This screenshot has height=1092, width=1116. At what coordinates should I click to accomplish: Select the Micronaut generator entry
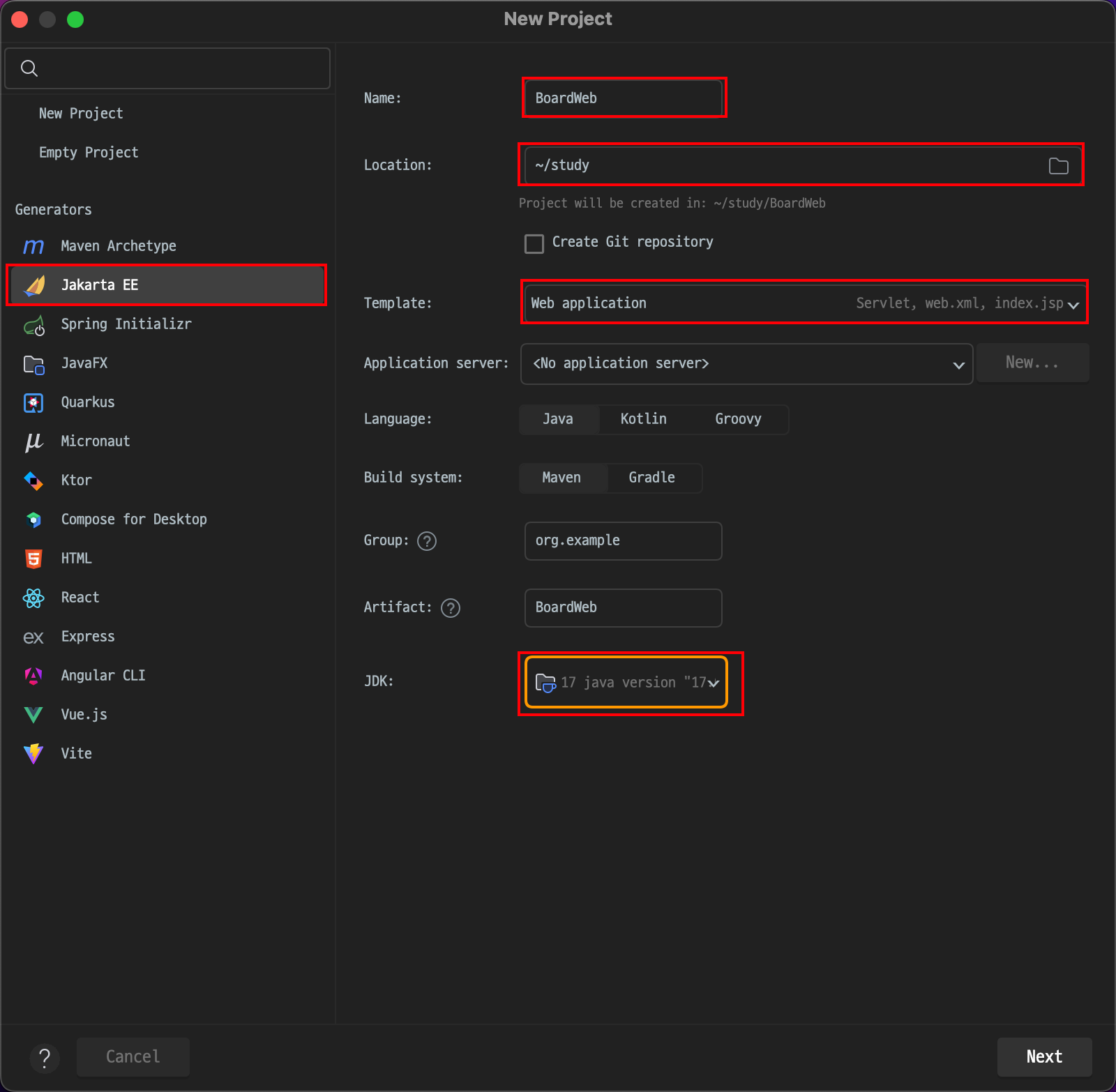click(166, 441)
